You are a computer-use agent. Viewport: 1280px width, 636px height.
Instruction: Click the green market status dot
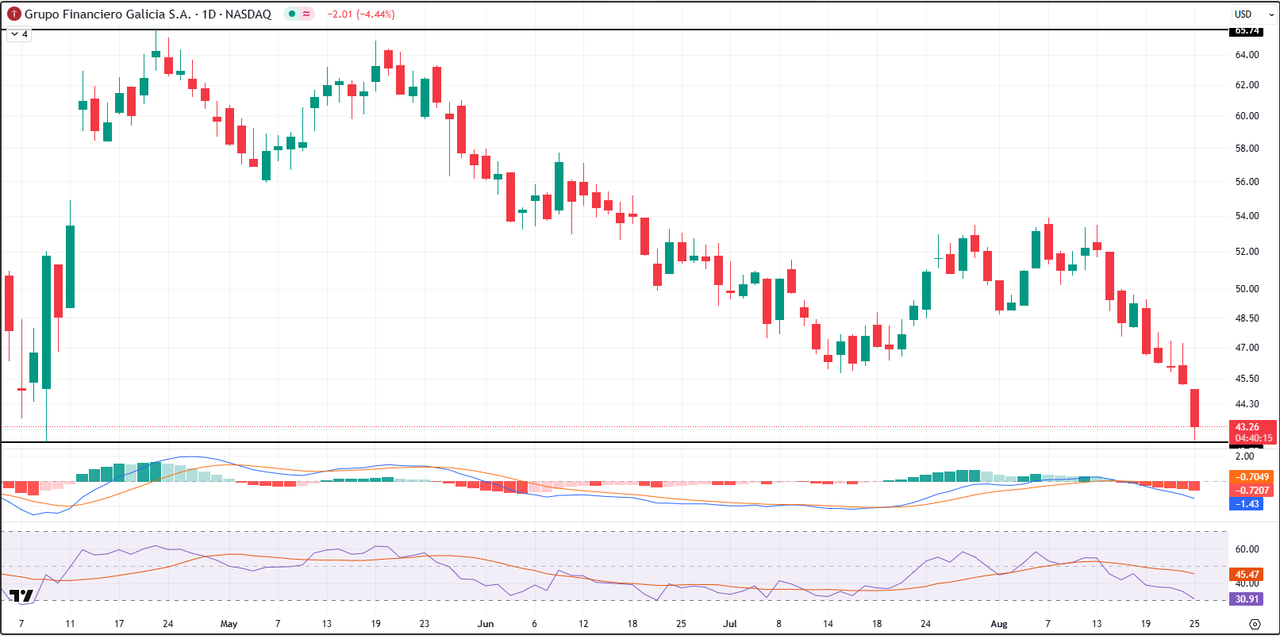click(x=291, y=14)
